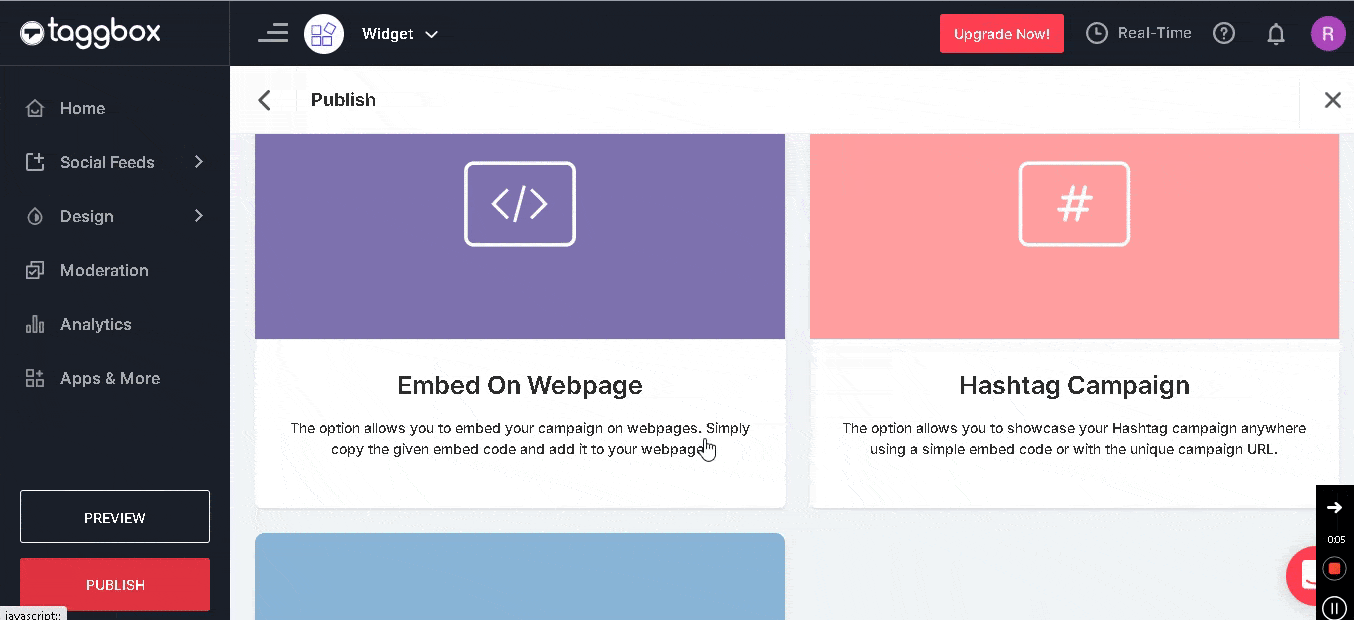
Task: Open the notifications bell
Action: (x=1276, y=34)
